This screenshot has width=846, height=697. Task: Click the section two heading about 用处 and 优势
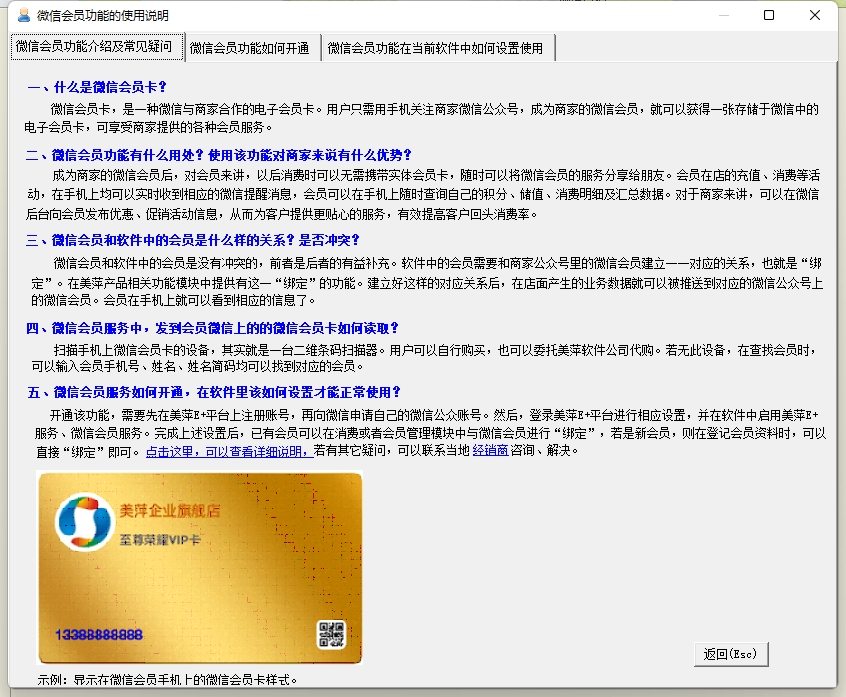click(219, 155)
